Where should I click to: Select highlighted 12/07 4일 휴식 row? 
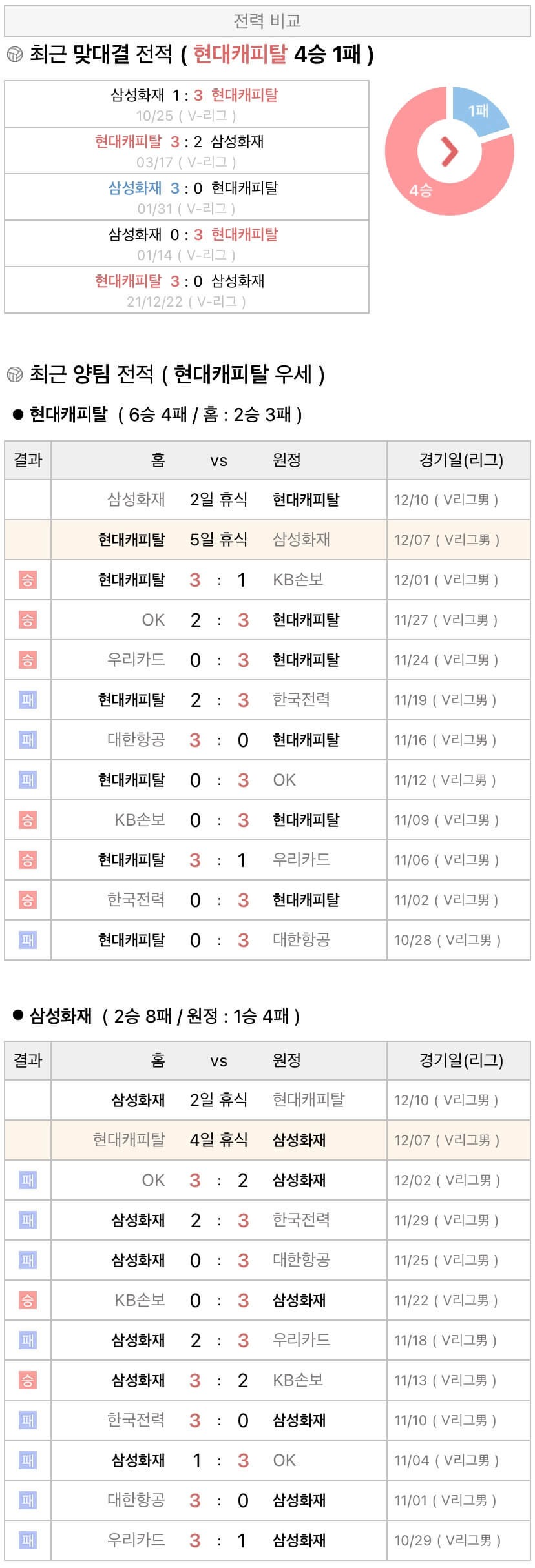click(267, 1140)
